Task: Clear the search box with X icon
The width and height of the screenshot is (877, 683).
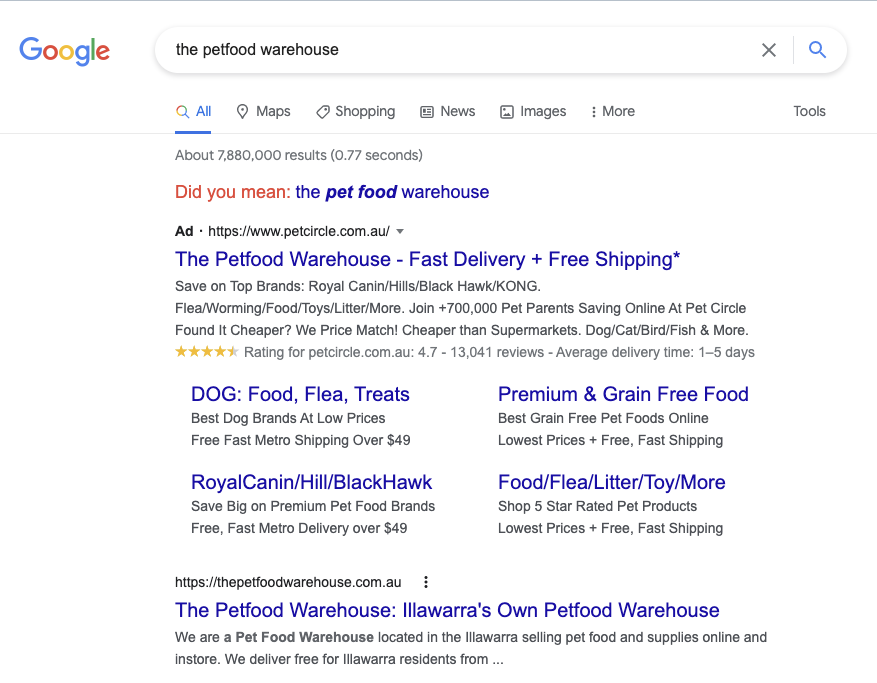Action: [x=768, y=50]
